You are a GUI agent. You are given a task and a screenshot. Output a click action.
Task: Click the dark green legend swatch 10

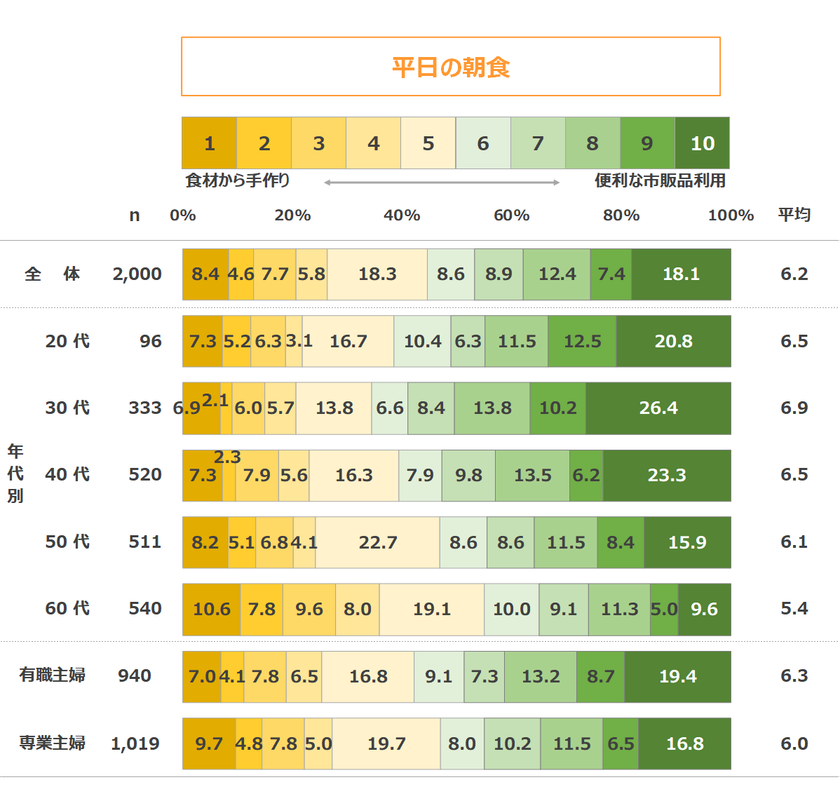tap(702, 143)
